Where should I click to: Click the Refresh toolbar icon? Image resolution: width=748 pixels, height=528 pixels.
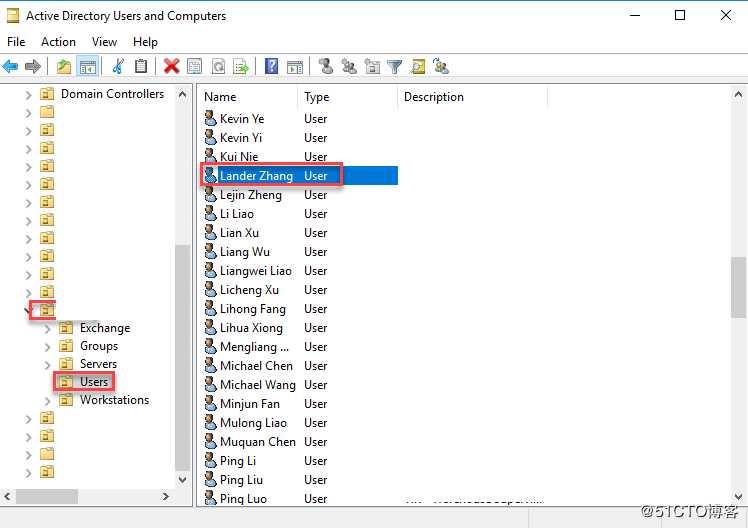218,66
